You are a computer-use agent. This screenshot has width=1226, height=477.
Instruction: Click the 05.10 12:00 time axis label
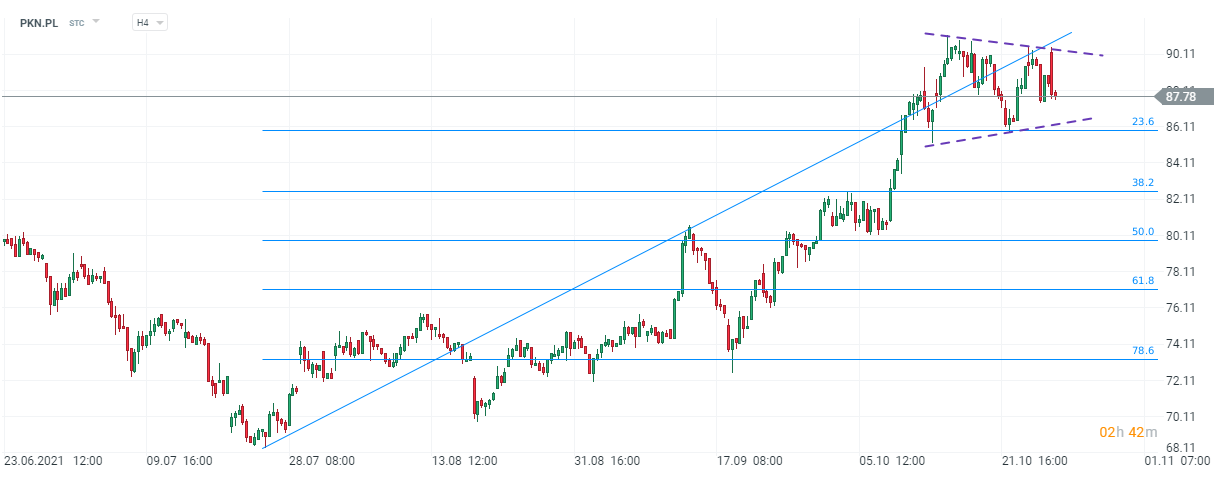[893, 461]
